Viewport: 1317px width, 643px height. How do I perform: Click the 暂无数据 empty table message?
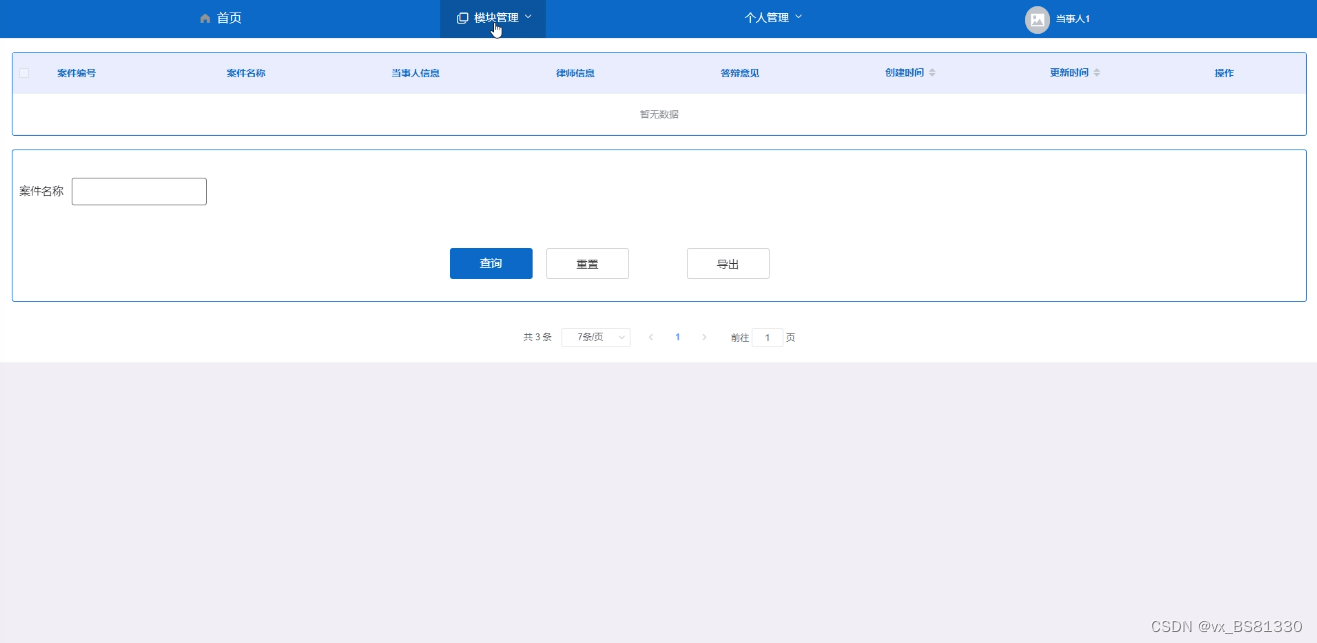(x=659, y=114)
